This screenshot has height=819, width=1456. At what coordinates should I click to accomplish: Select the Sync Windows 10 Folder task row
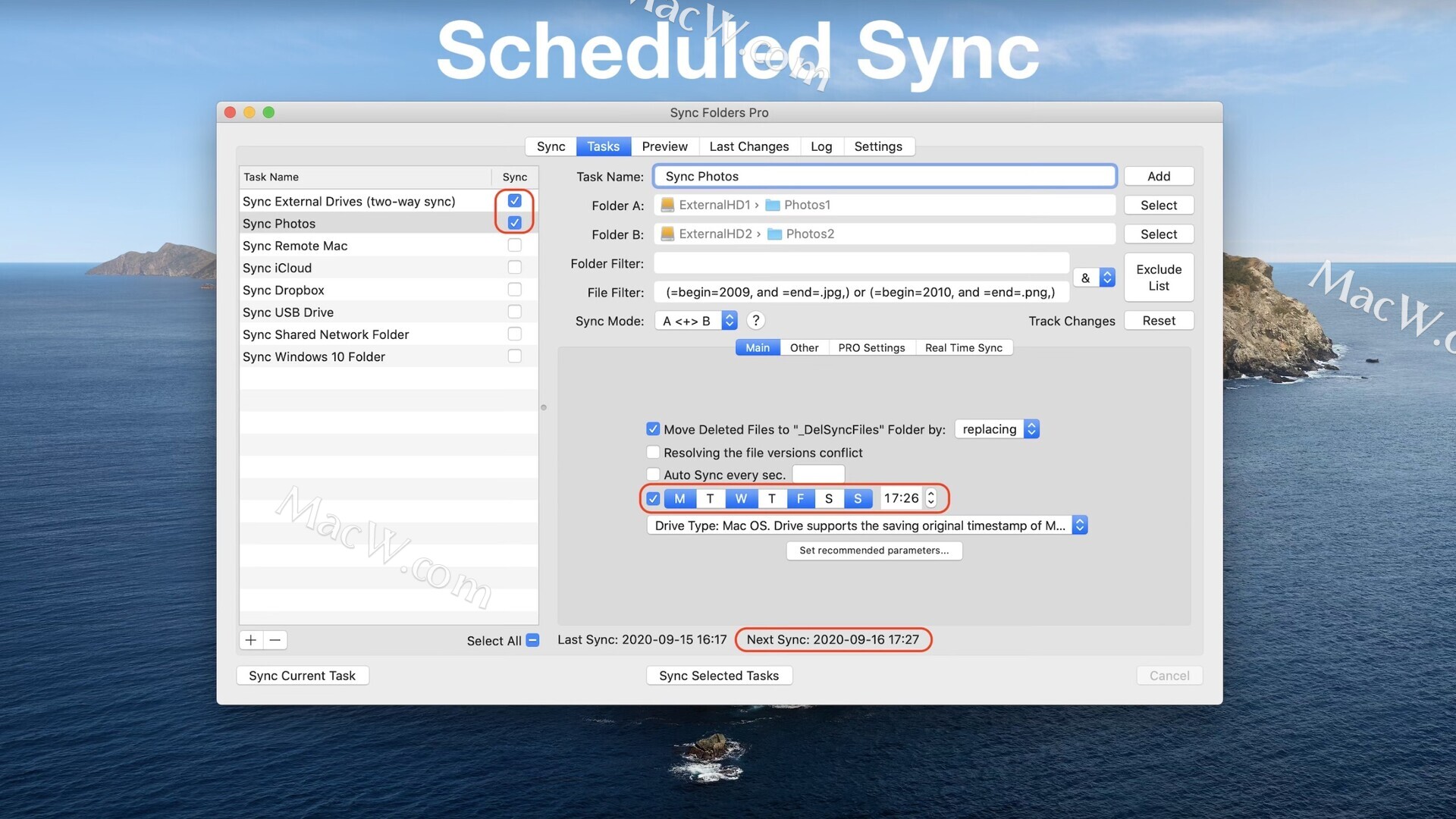pos(388,356)
